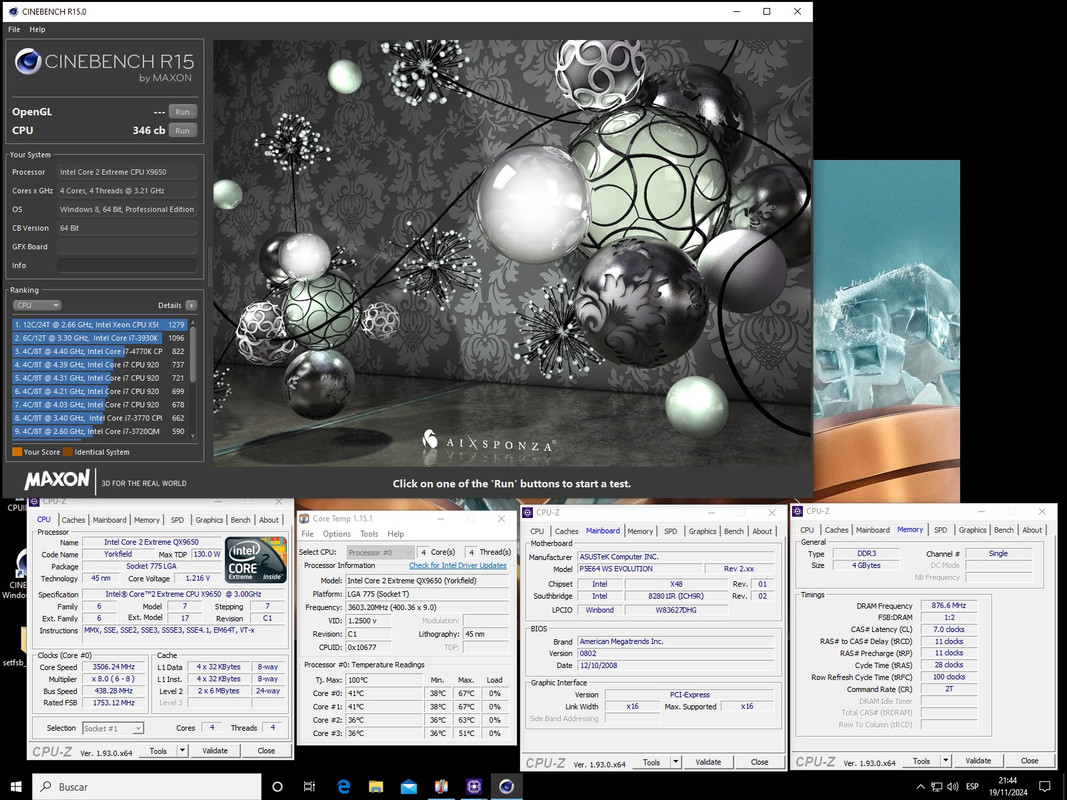Switch to CPU-Z purple taskbar icon
The image size is (1067, 800).
[474, 786]
